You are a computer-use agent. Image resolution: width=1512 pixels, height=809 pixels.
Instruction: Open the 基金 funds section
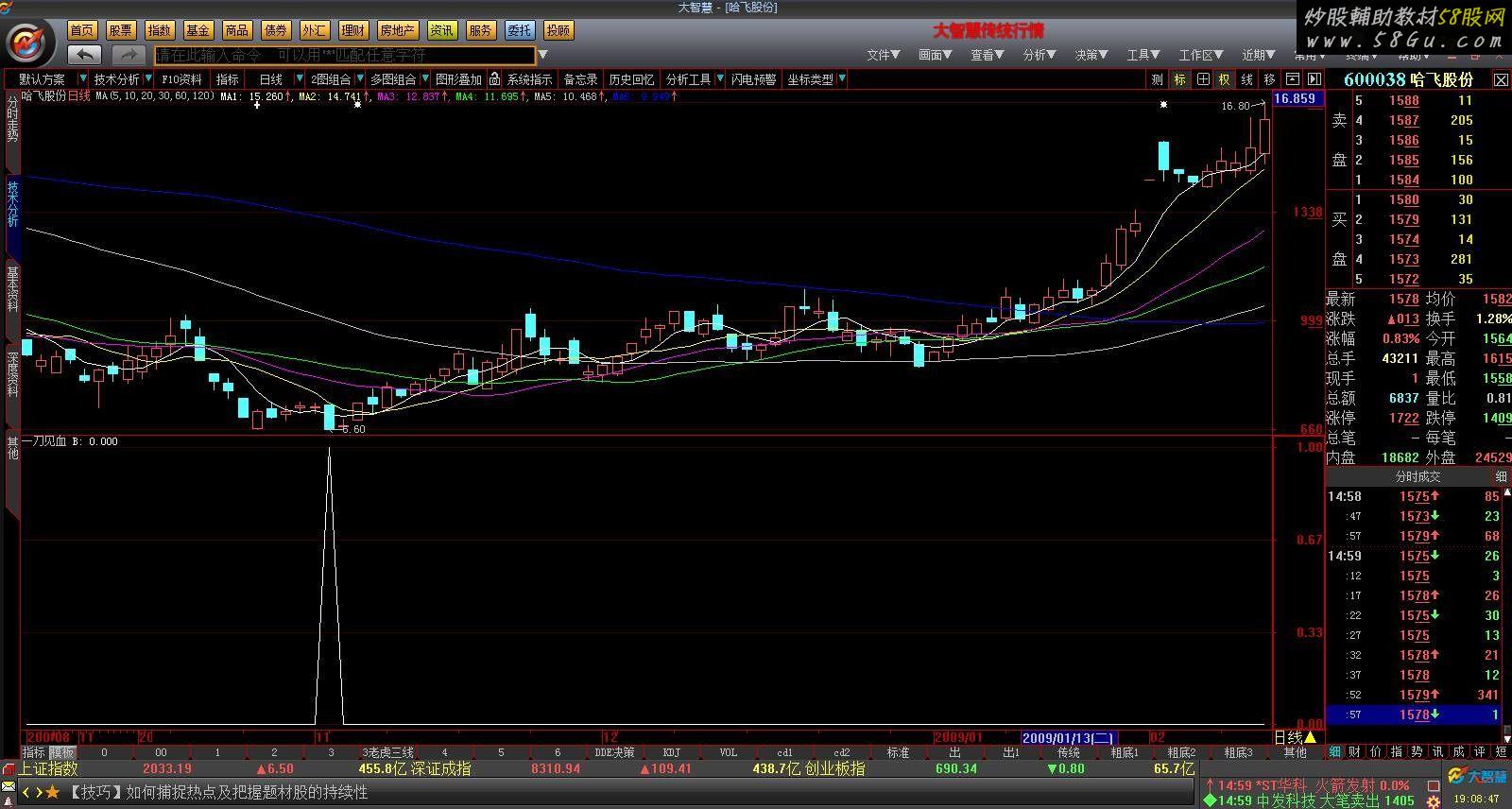tap(198, 30)
